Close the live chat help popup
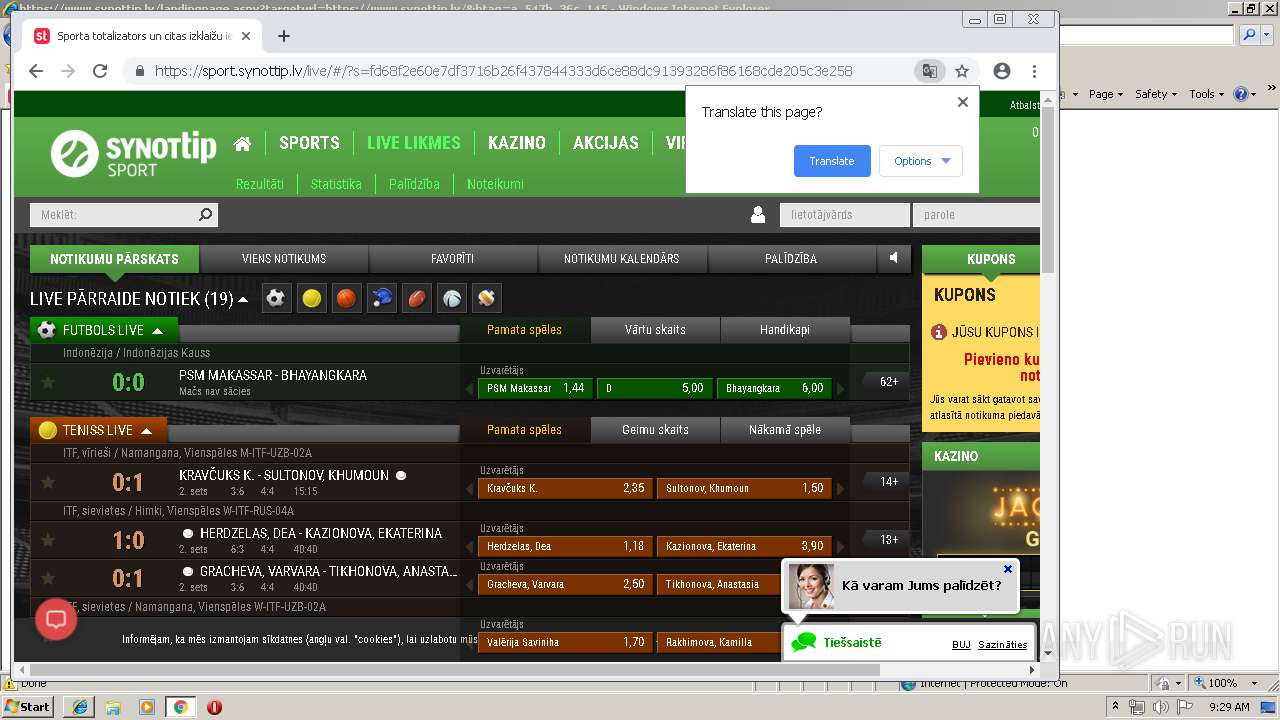Viewport: 1280px width, 720px height. pos(1008,569)
